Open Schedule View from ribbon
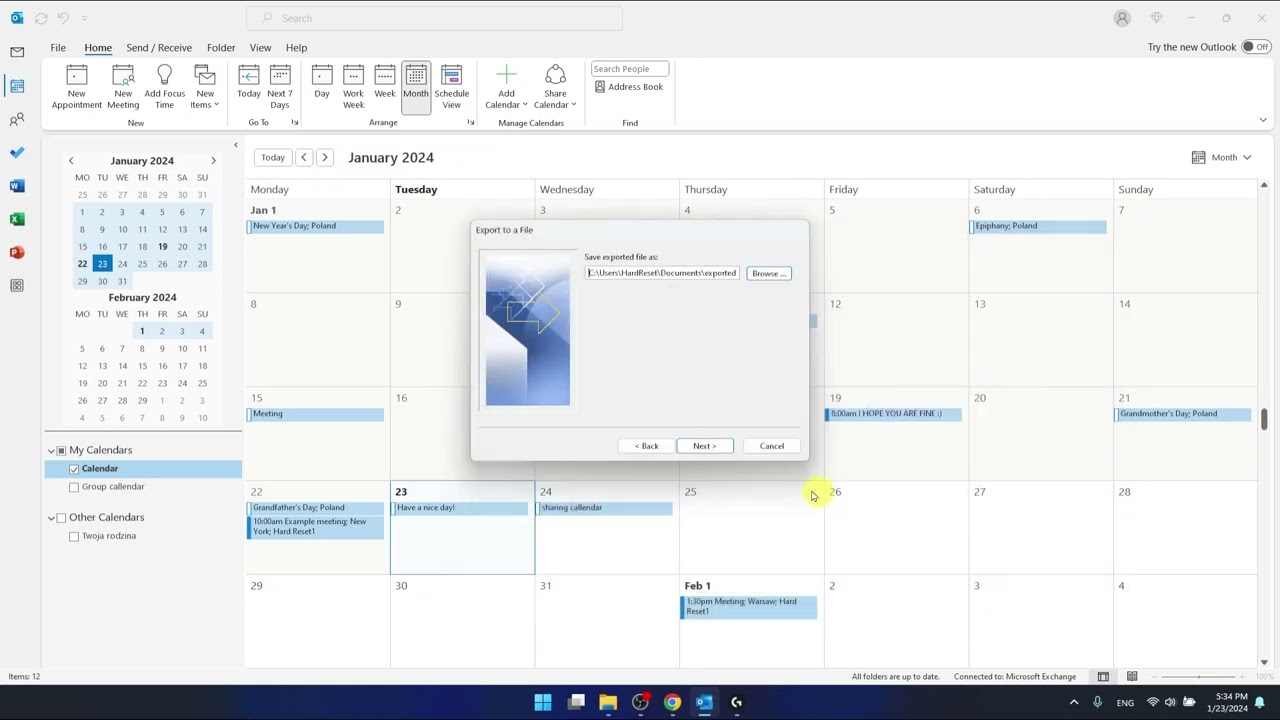Screen dimensions: 1280x720 click(x=451, y=87)
